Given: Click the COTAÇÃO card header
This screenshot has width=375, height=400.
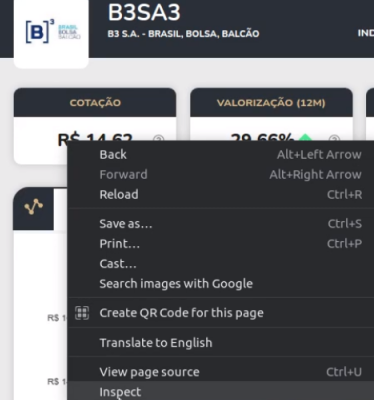Looking at the screenshot, I should pos(95,103).
